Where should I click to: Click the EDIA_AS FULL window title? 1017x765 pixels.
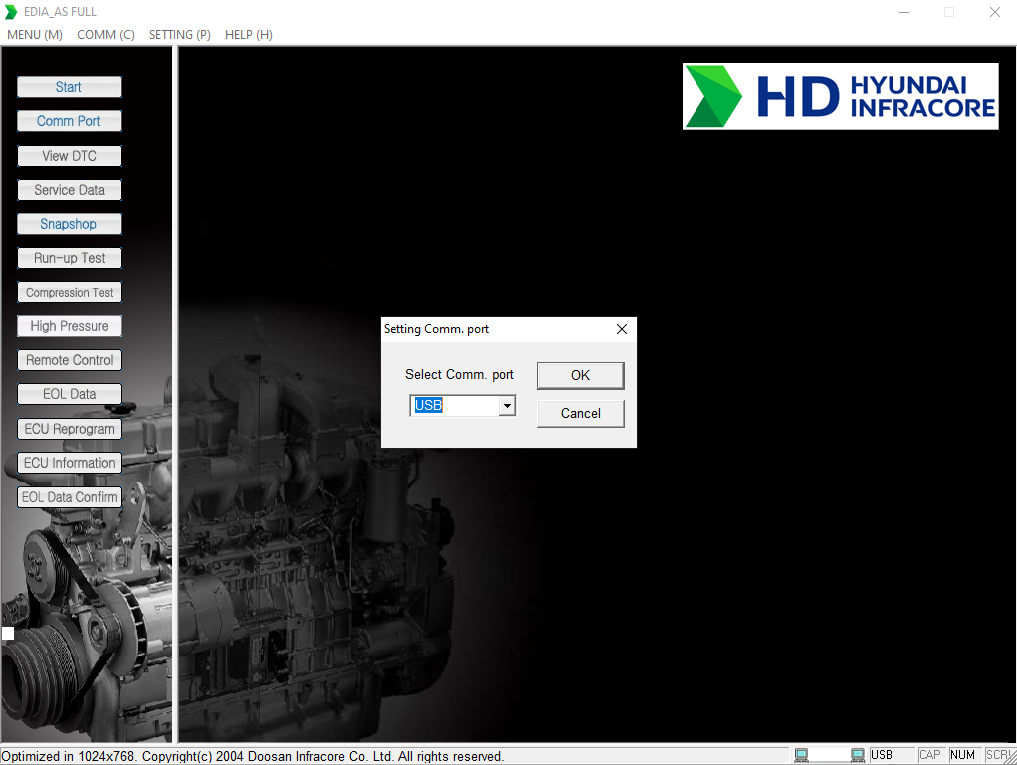[x=60, y=12]
